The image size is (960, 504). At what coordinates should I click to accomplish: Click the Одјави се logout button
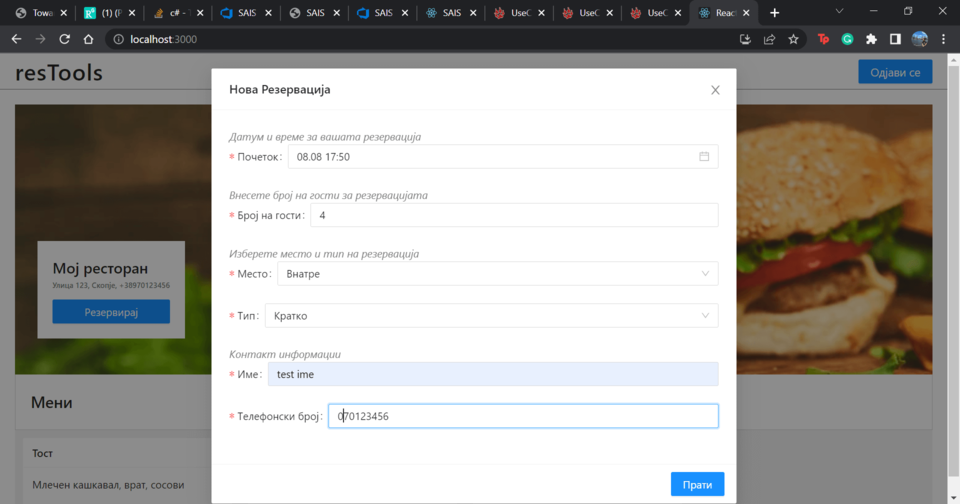coord(894,72)
